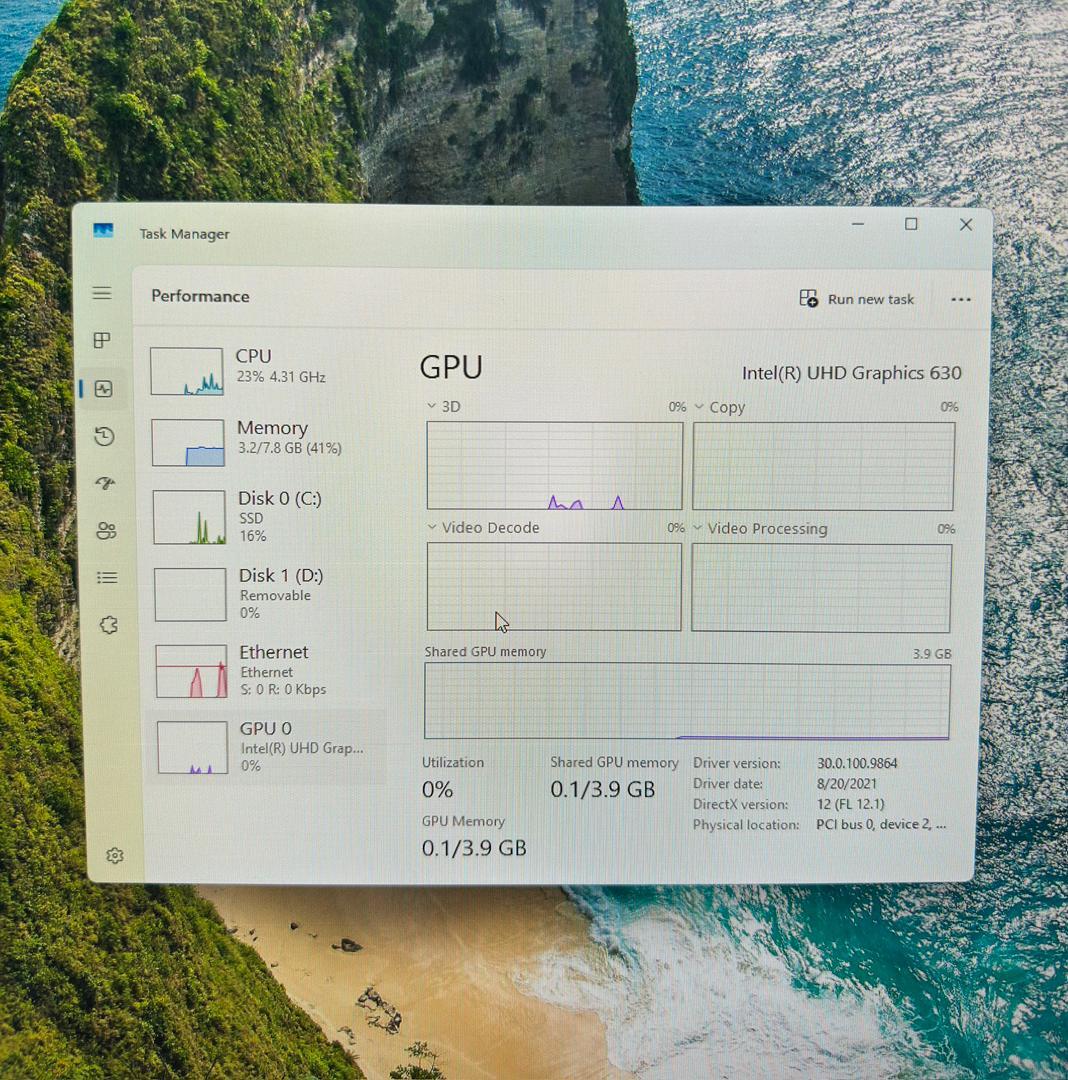Open the hamburger navigation menu
The height and width of the screenshot is (1080, 1068).
click(102, 293)
